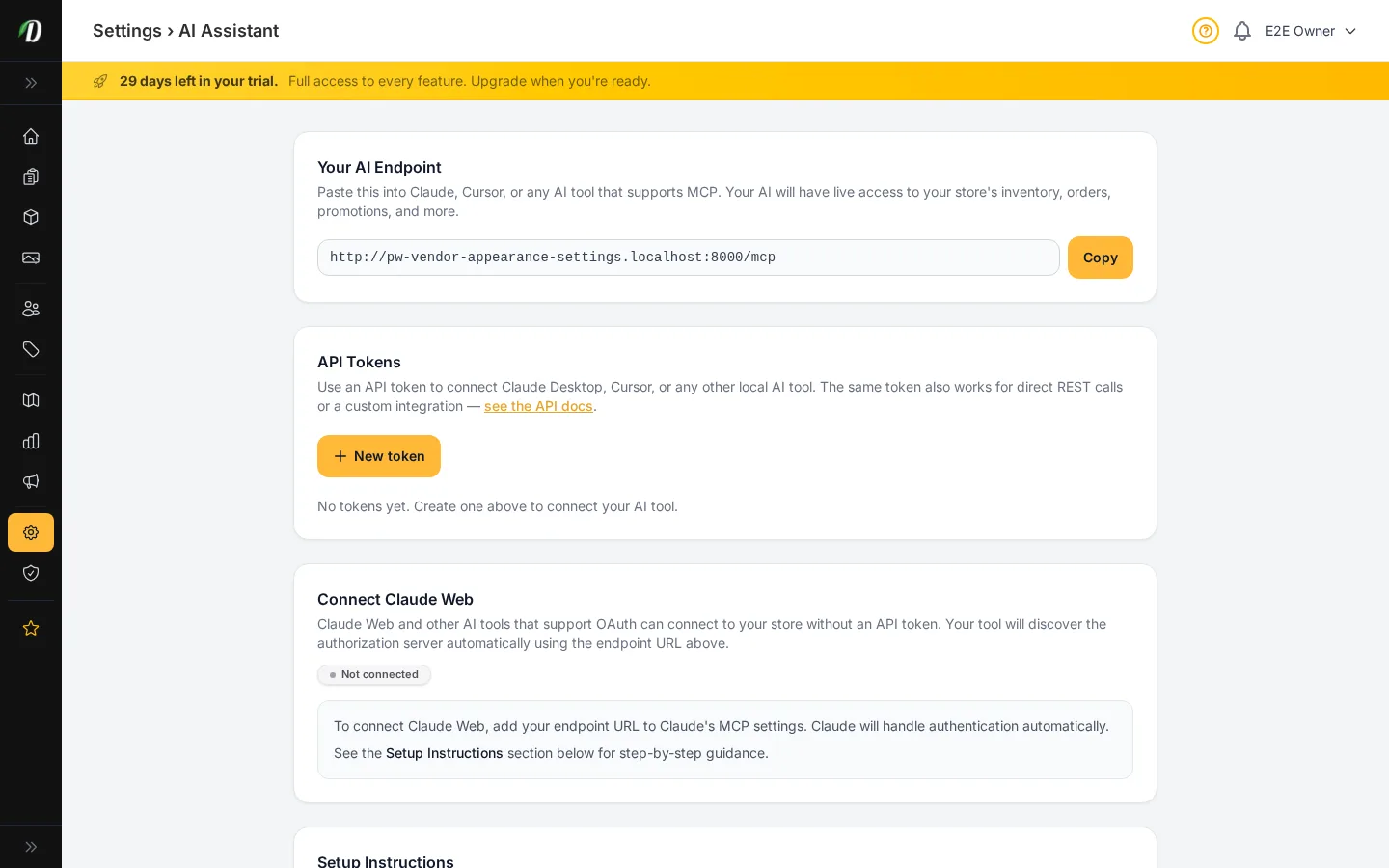The height and width of the screenshot is (868, 1389).
Task: Open the customers people sidebar icon
Action: [x=31, y=309]
